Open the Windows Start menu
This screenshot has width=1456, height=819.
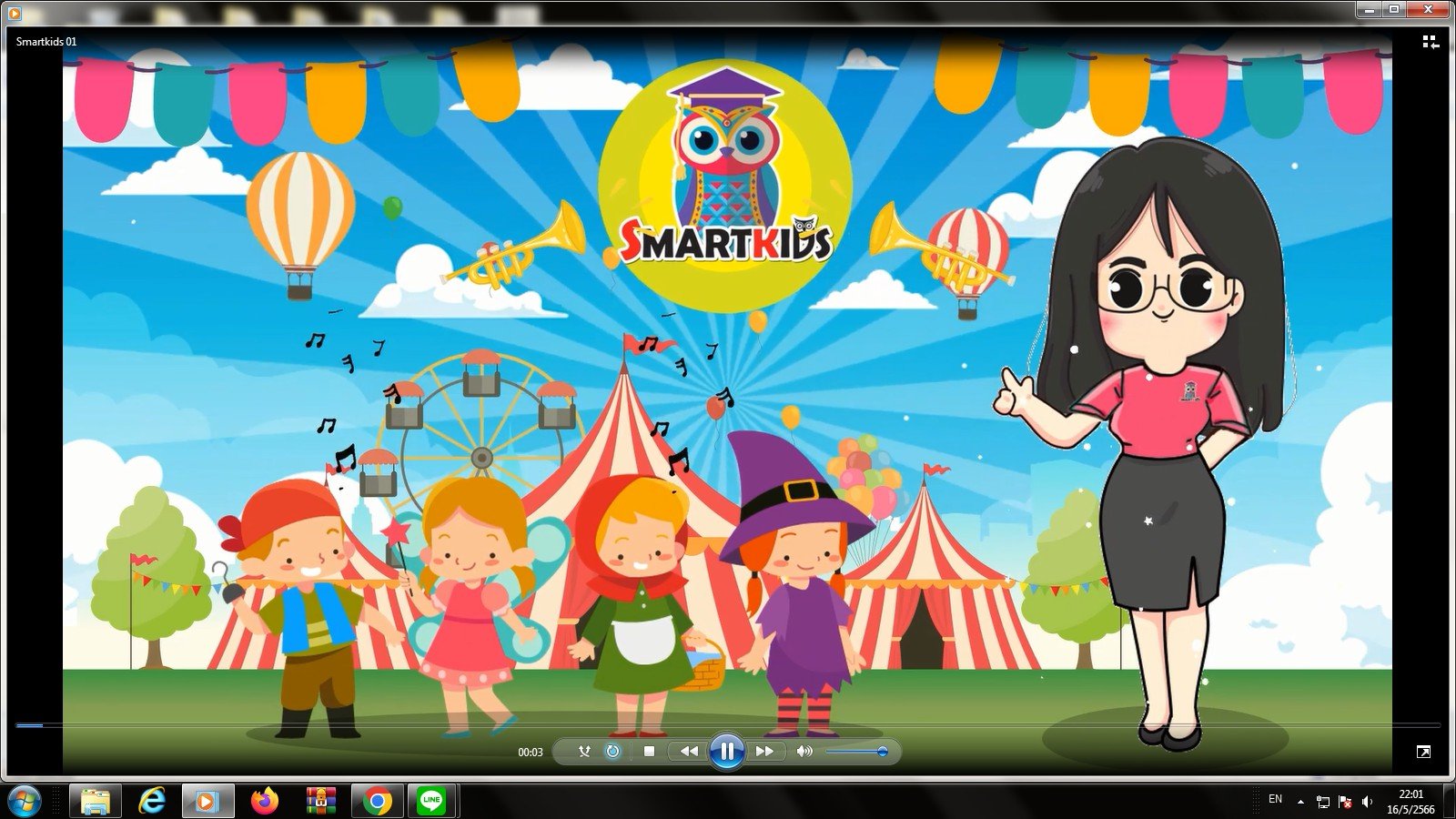[x=24, y=801]
